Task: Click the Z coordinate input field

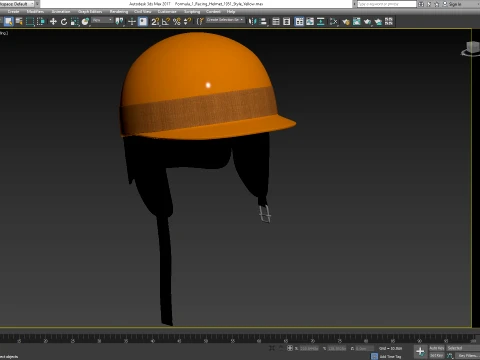Action: pyautogui.click(x=364, y=348)
